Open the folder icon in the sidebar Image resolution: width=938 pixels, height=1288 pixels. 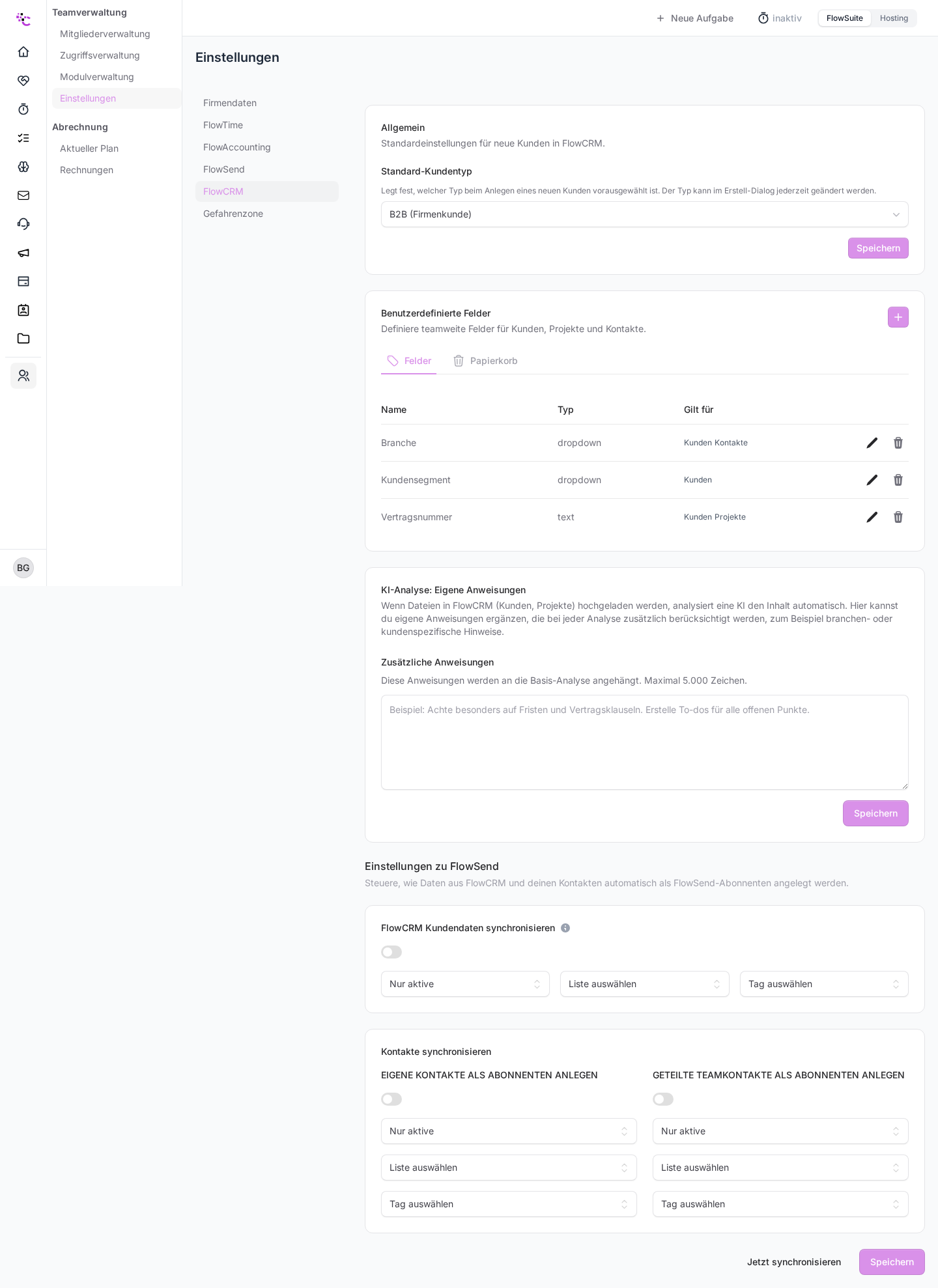coord(23,338)
